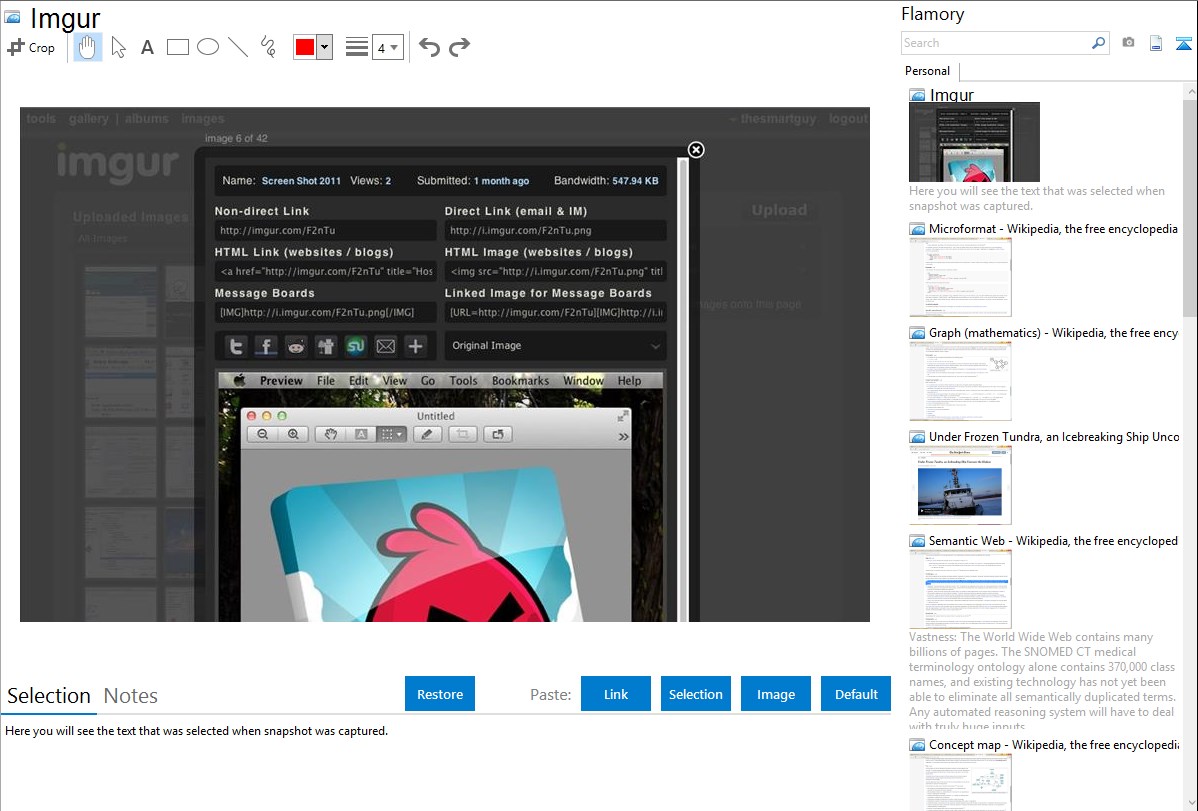Click the Message Boards code field
This screenshot has height=811, width=1198.
325,312
